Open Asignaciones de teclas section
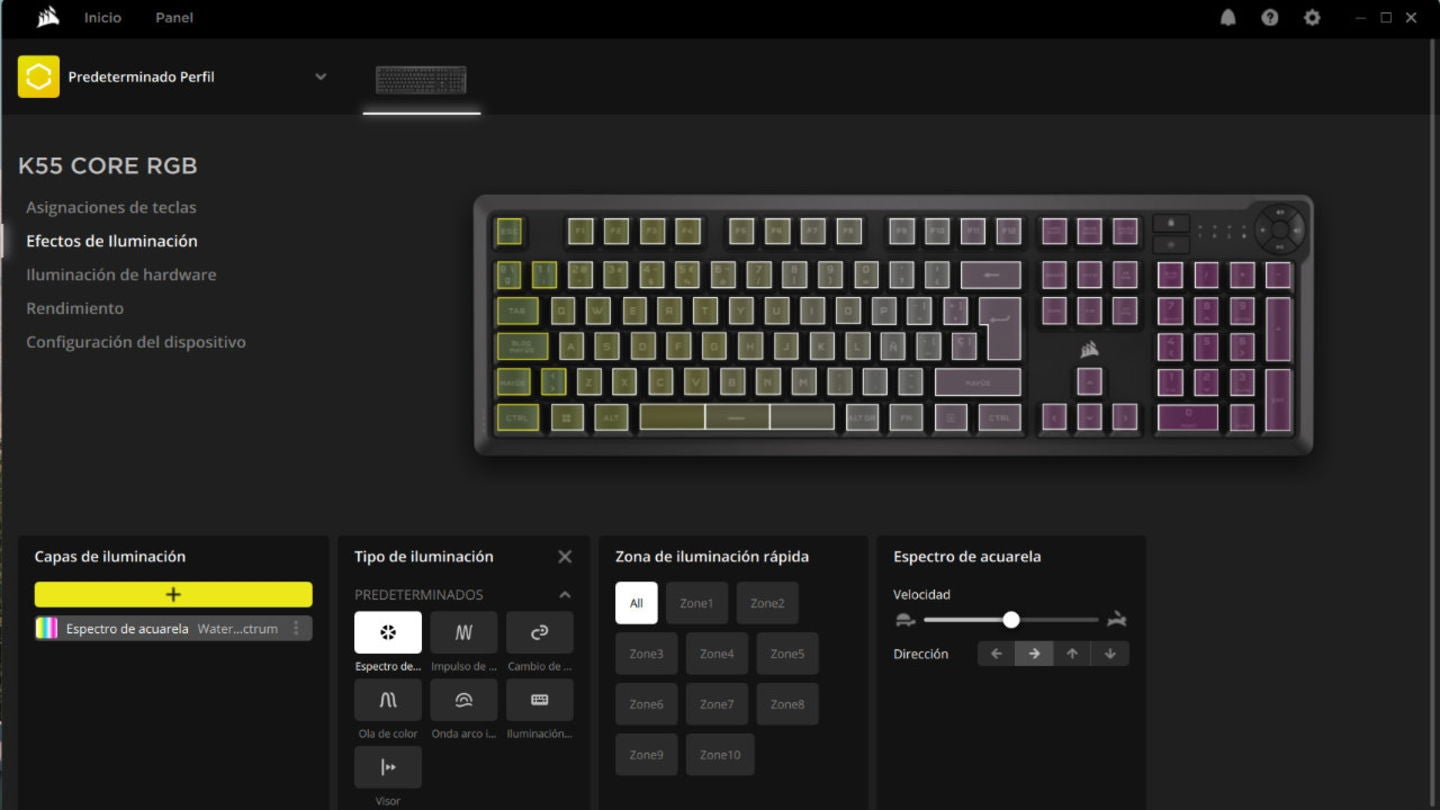This screenshot has height=810, width=1440. [111, 207]
